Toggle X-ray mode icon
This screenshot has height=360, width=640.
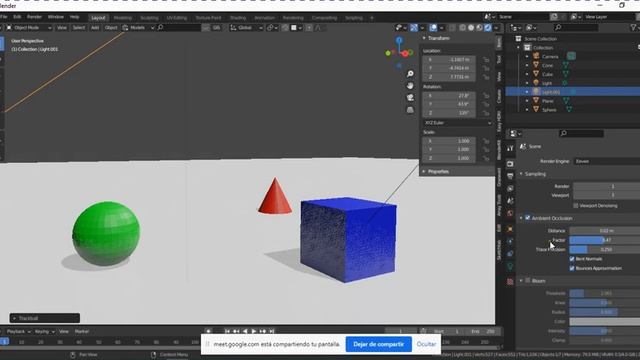coord(452,28)
